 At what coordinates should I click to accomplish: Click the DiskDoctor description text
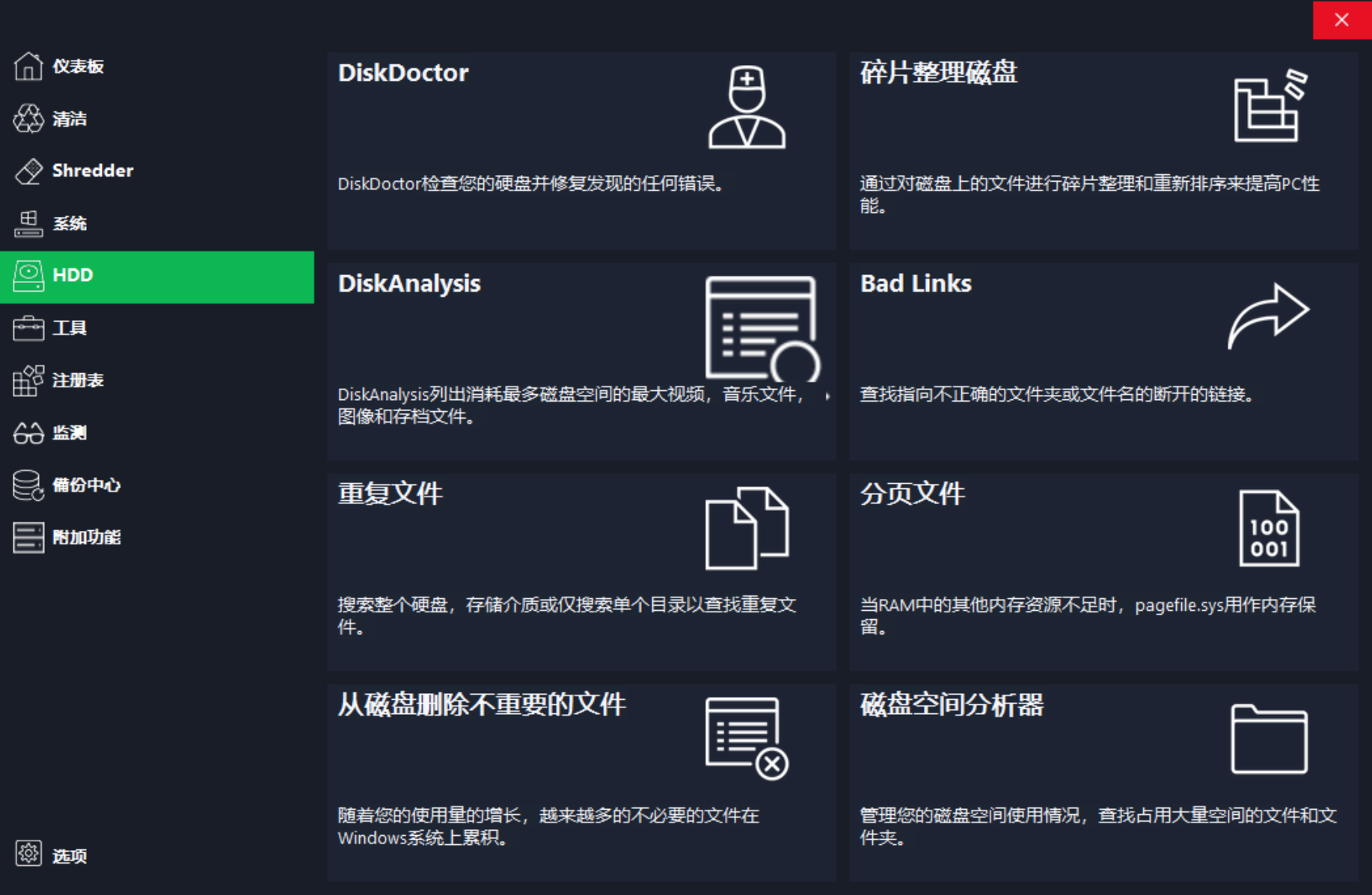(530, 184)
